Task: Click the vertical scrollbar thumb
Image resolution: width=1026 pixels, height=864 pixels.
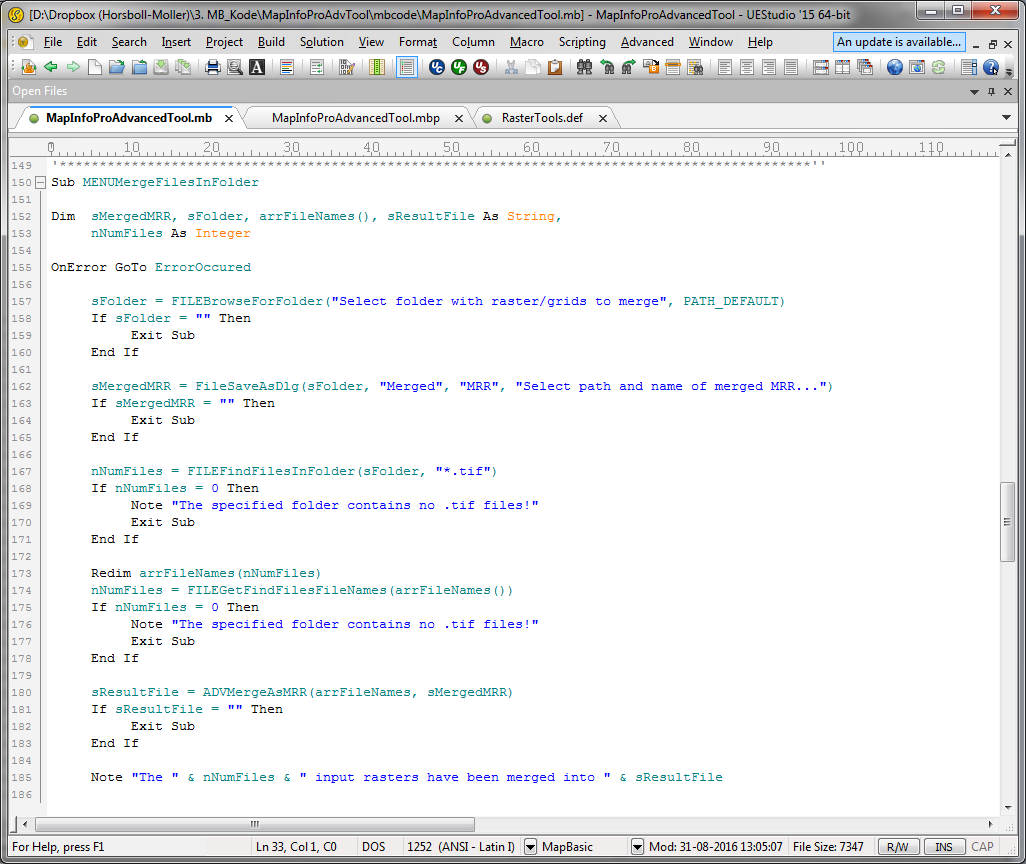Action: pyautogui.click(x=1008, y=522)
